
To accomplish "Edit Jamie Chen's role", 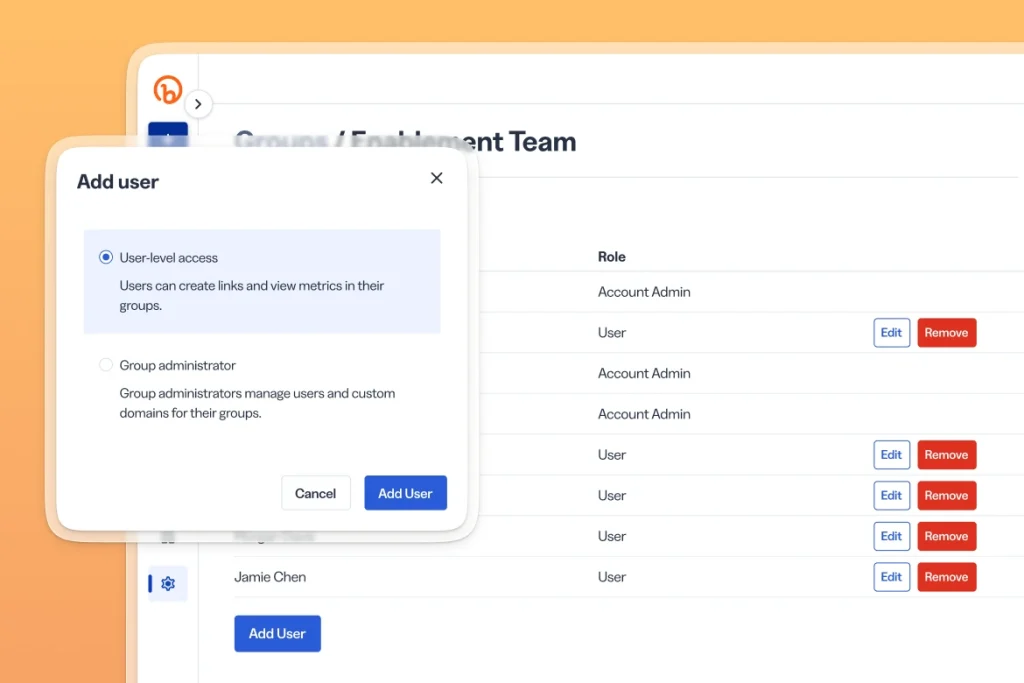I will [891, 577].
